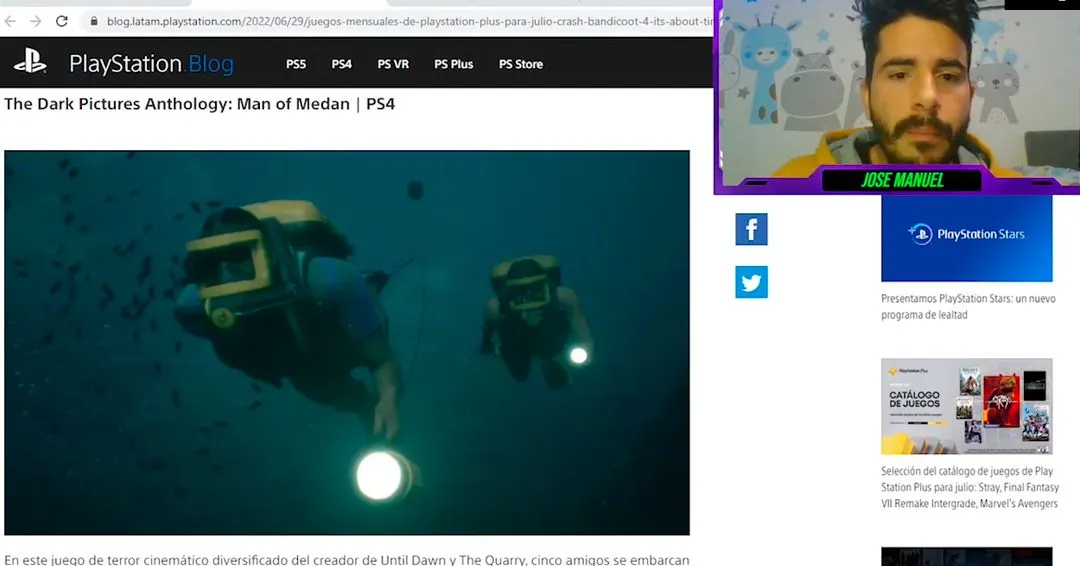Share the article on Facebook
The height and width of the screenshot is (566, 1080).
pyautogui.click(x=751, y=229)
